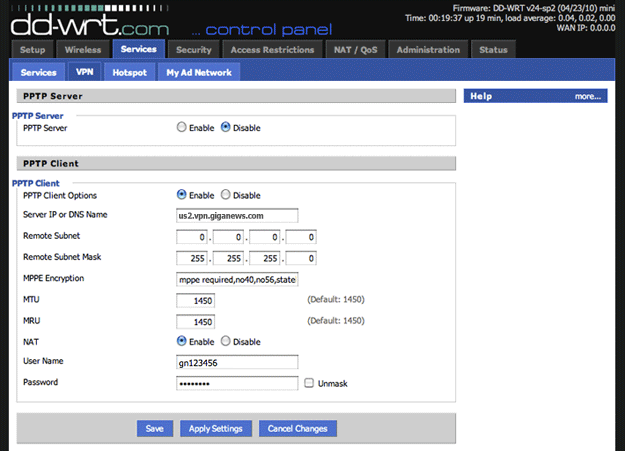The image size is (625, 451).
Task: Click the PPTP Client section header
Action: point(236,163)
